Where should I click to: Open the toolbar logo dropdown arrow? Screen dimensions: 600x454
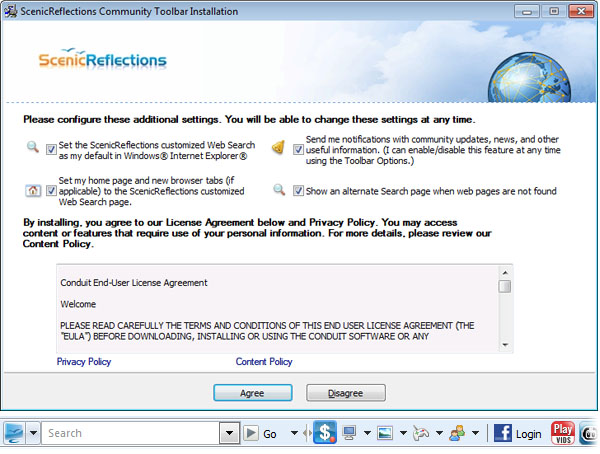(33, 433)
